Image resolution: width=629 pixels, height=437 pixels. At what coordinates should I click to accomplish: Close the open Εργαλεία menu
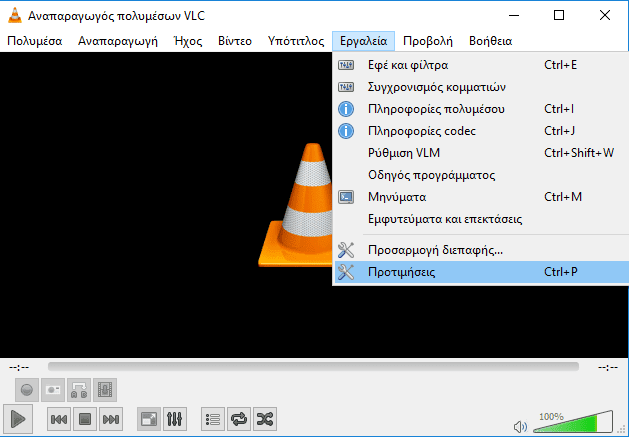tap(363, 41)
